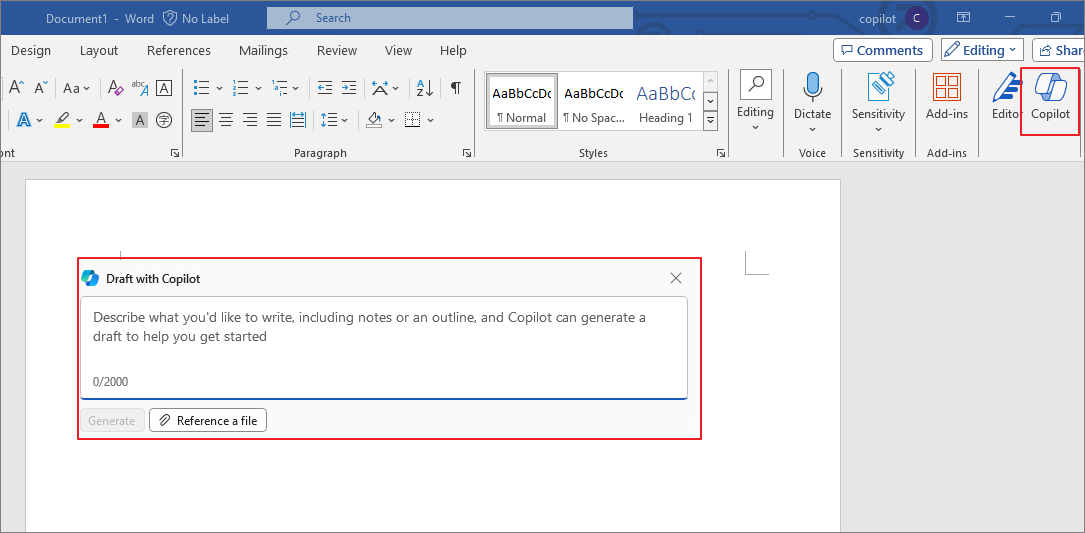Expand paragraph shading dropdown arrow
The height and width of the screenshot is (533, 1085).
point(392,120)
